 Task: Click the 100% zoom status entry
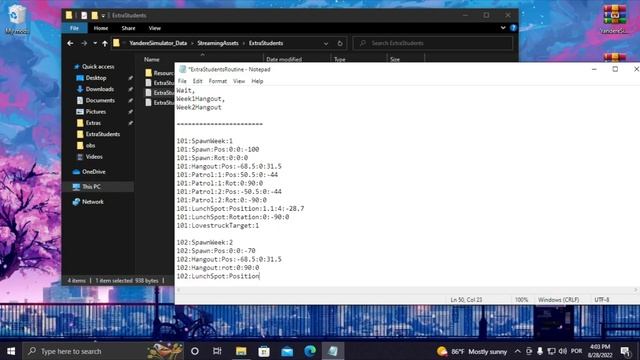click(521, 300)
